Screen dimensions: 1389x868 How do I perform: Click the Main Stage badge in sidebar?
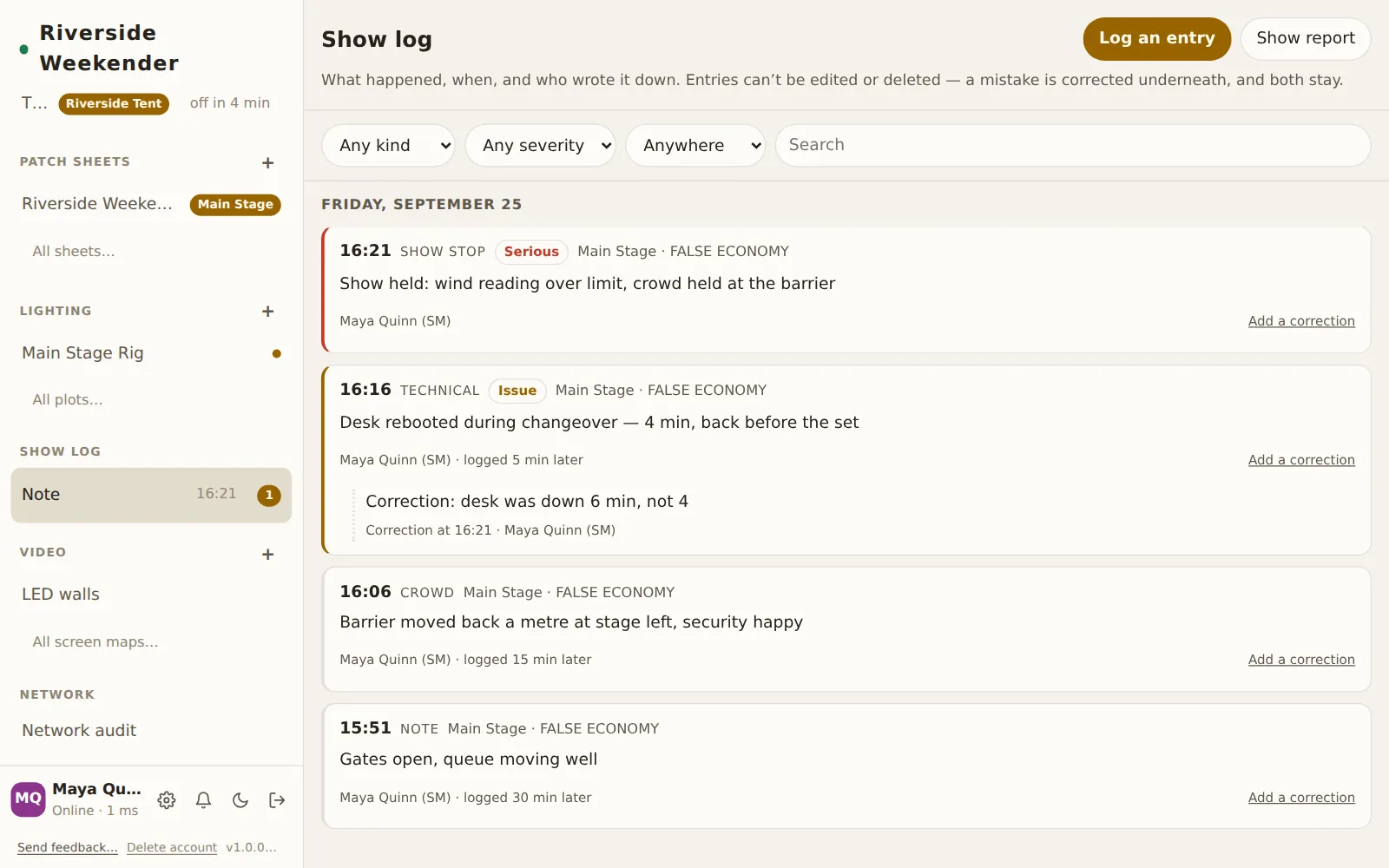pyautogui.click(x=235, y=205)
